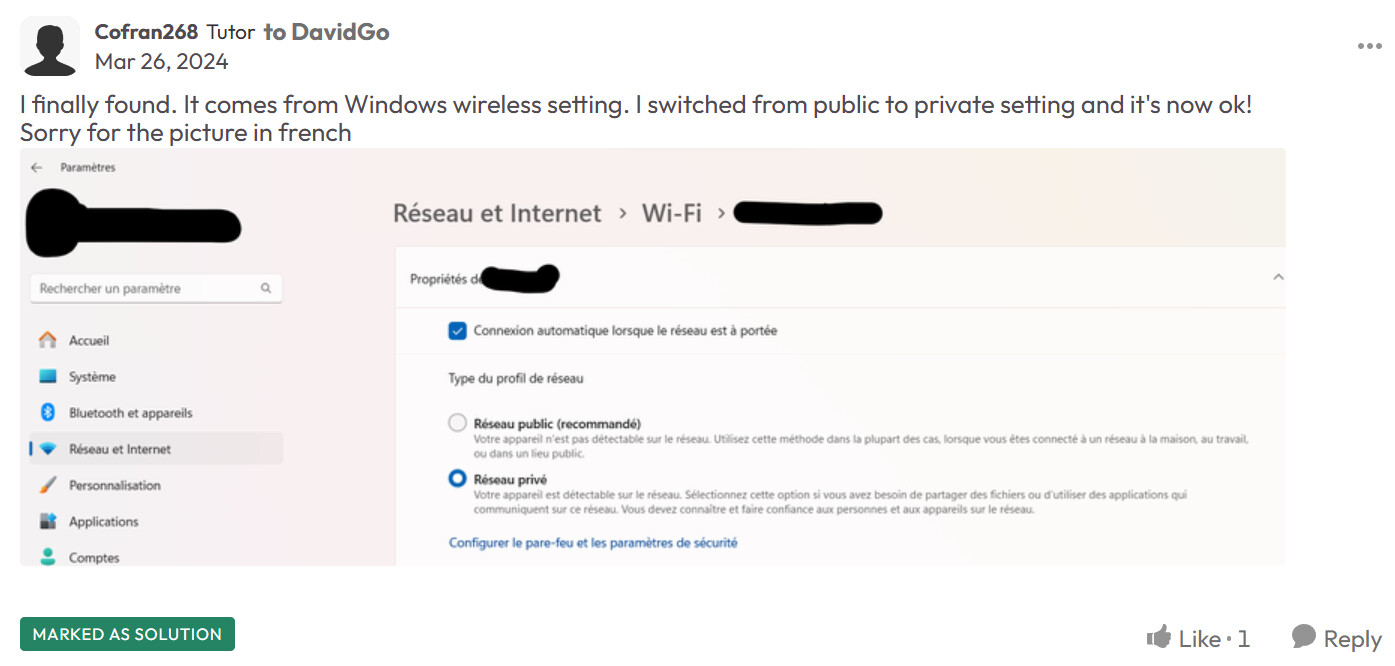Click the DavidGo username link

340,32
